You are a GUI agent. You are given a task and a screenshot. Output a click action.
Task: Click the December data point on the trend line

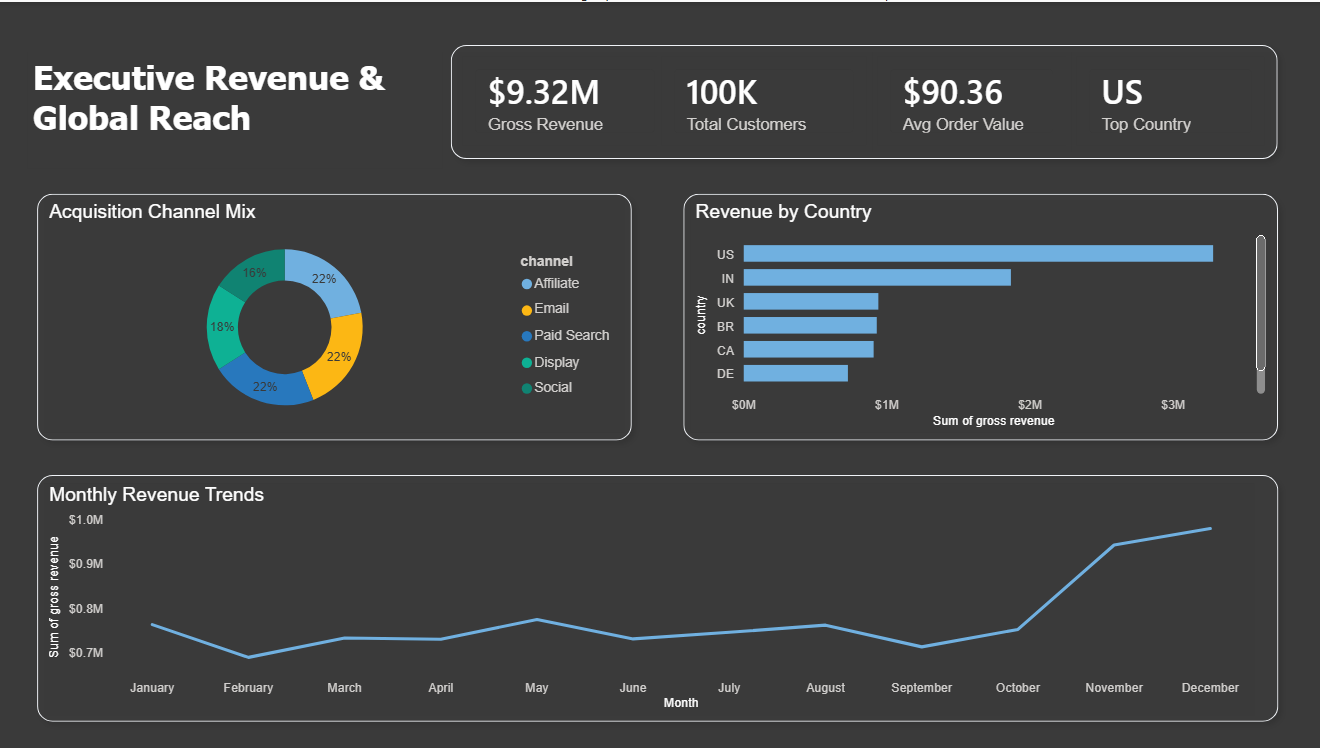click(1210, 527)
